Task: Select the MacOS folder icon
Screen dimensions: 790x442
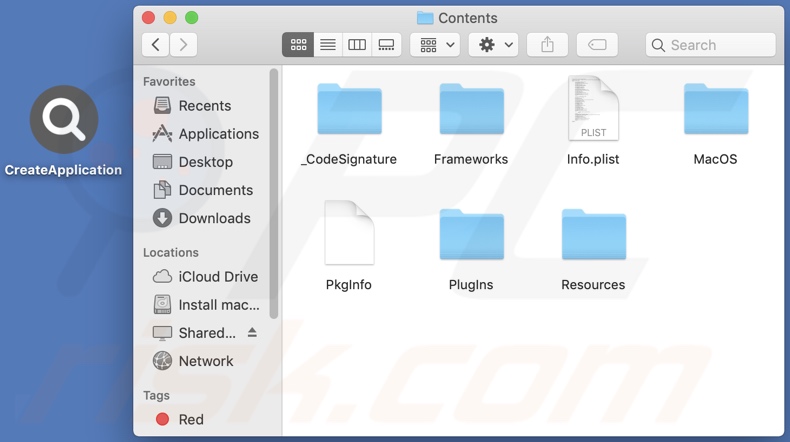Action: 716,109
